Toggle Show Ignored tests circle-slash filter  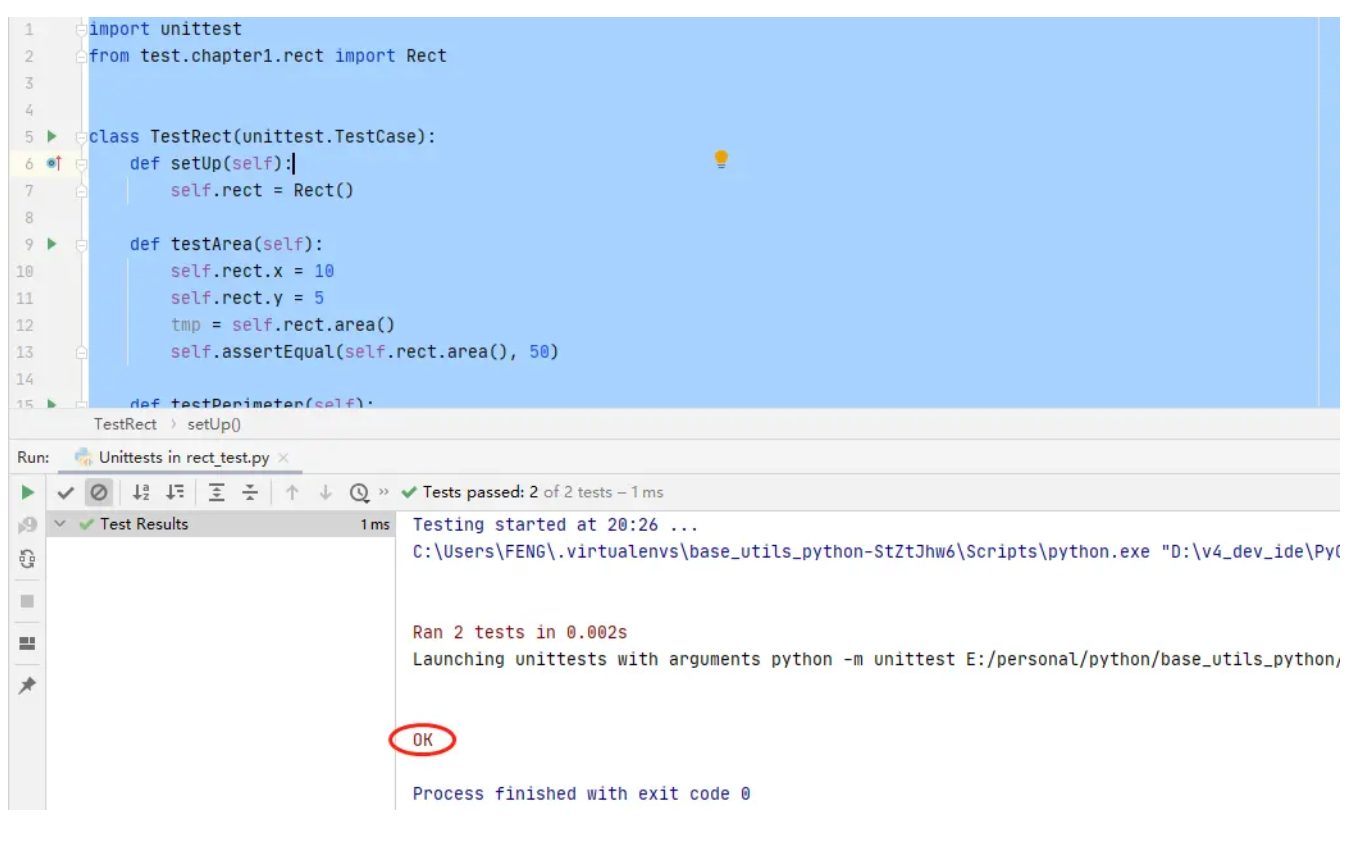[x=98, y=492]
